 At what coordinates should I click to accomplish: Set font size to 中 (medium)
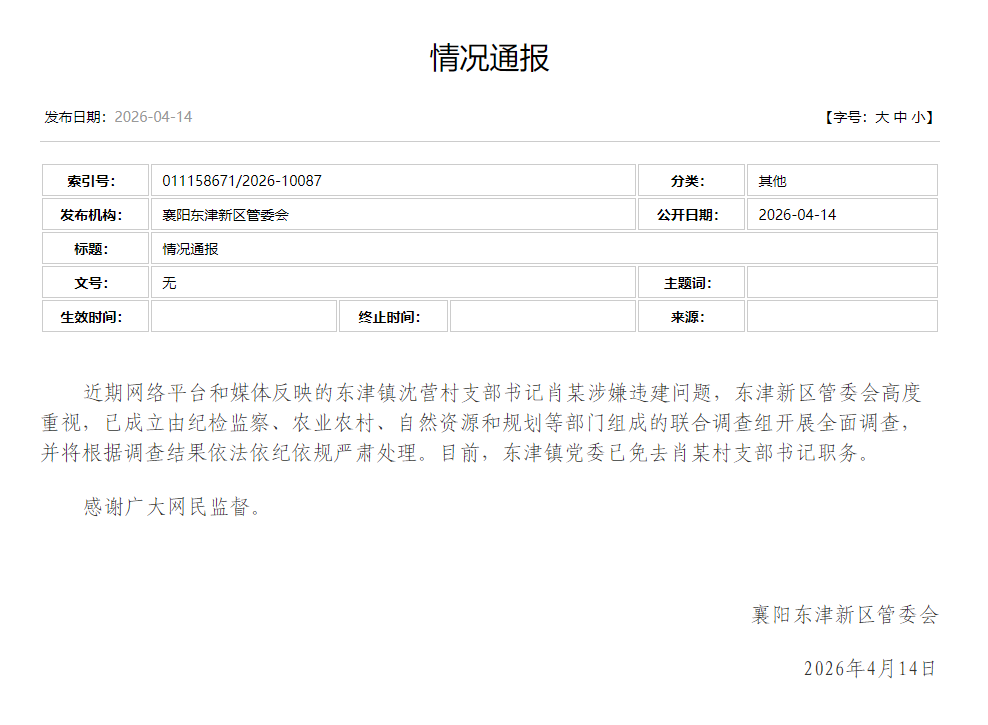900,117
